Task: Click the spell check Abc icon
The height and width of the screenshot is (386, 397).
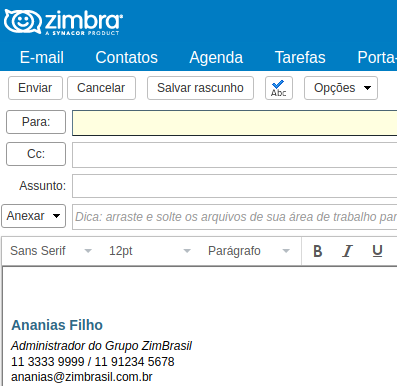Action: (279, 88)
